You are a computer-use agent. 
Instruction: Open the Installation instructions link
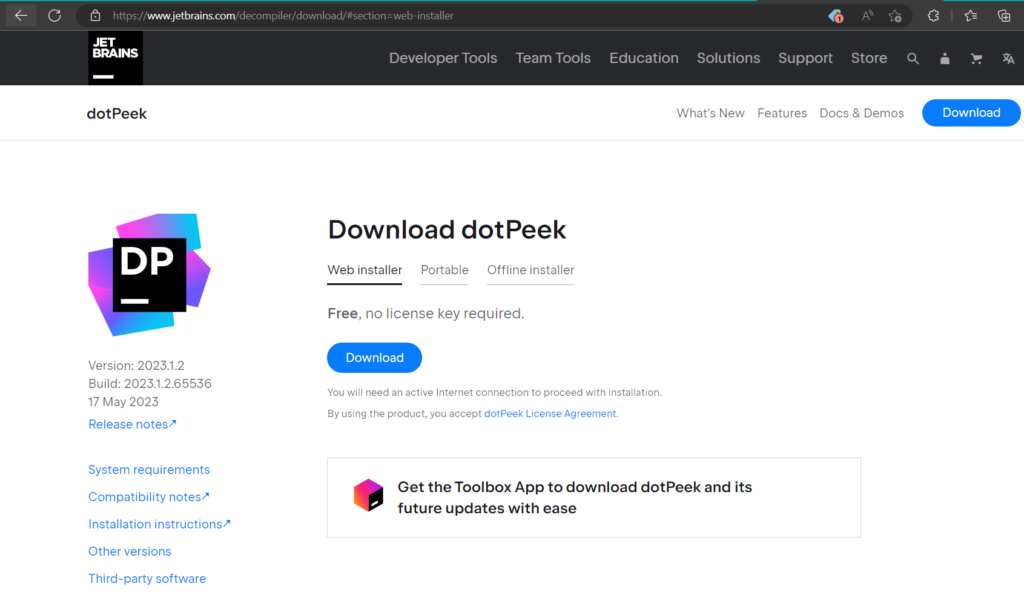pyautogui.click(x=159, y=524)
